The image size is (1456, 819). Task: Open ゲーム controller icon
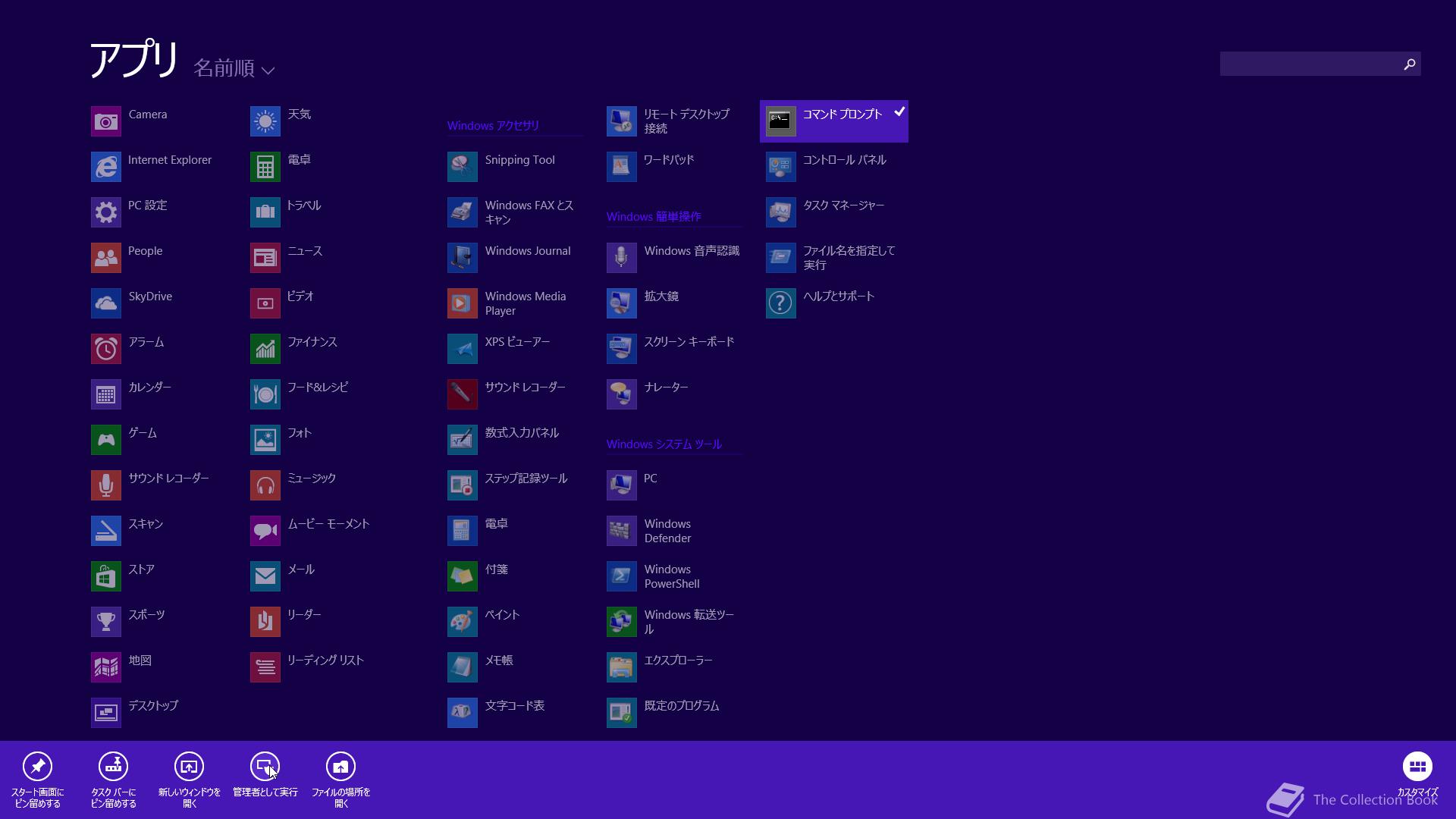point(106,440)
